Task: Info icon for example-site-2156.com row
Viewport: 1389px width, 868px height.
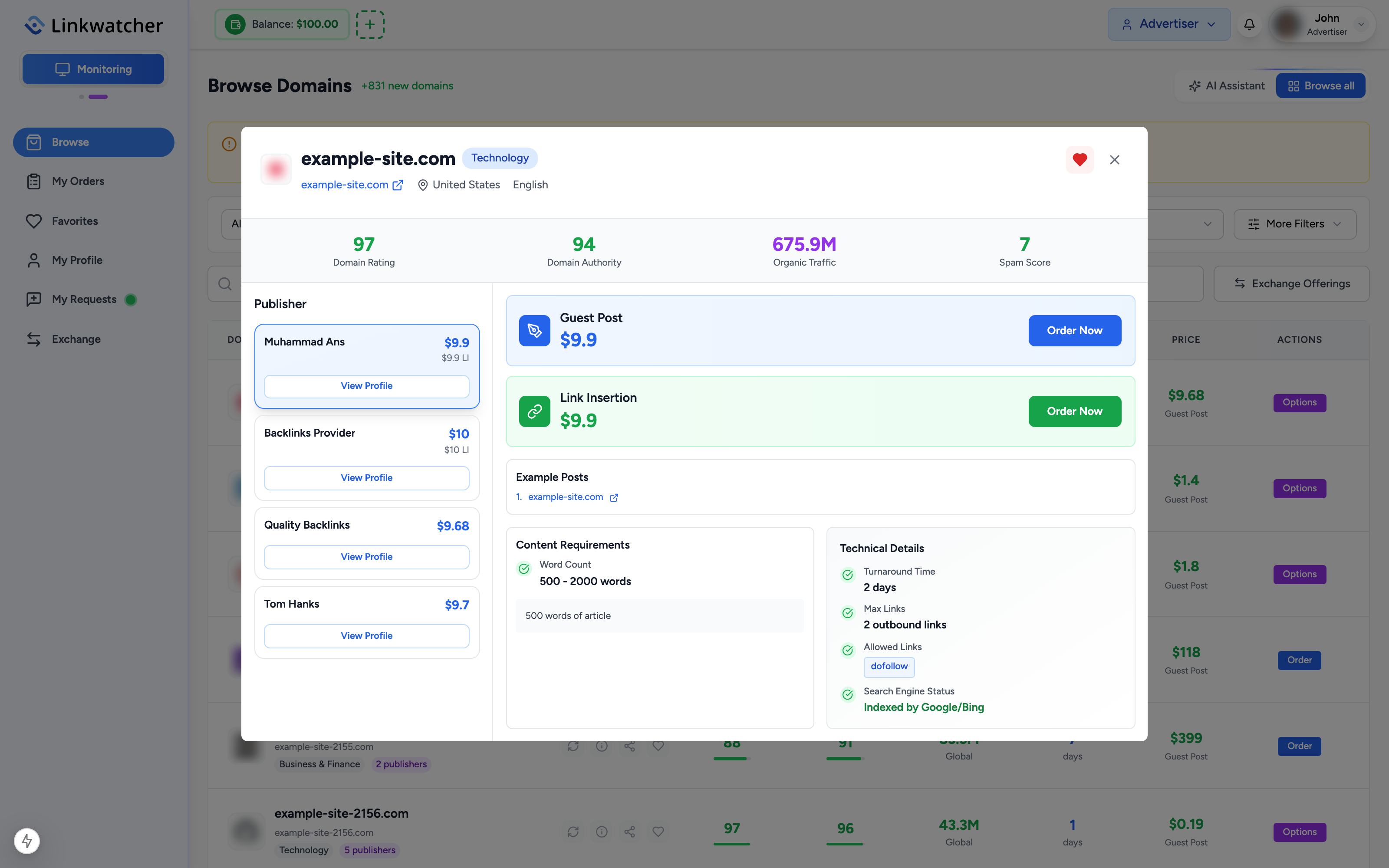Action: click(602, 832)
